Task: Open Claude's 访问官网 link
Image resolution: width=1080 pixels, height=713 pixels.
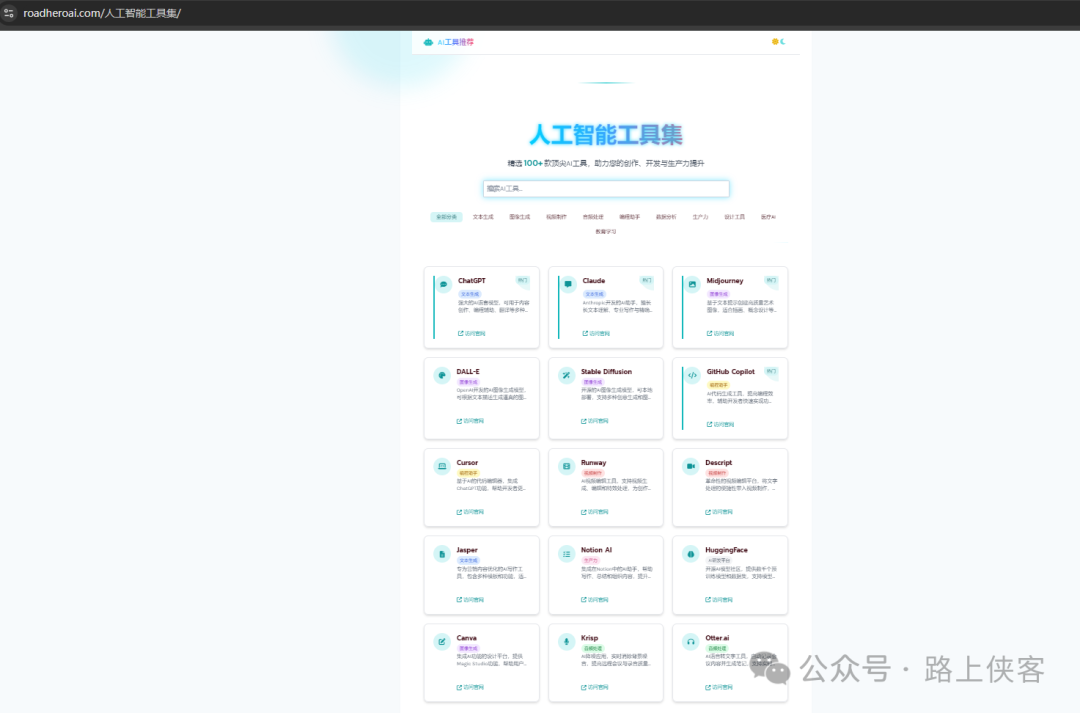Action: click(x=596, y=333)
